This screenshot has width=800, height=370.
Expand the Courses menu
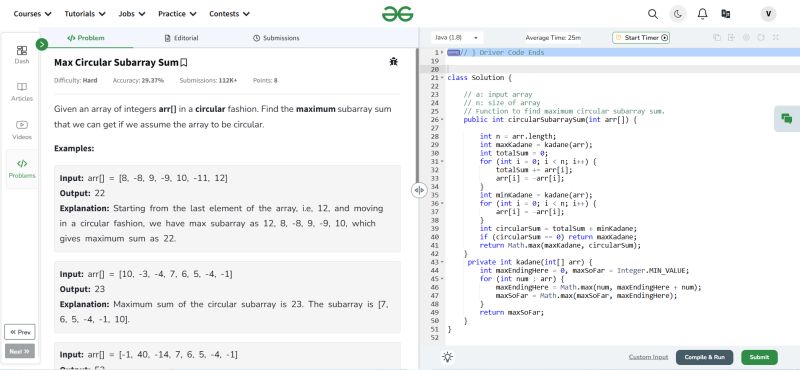click(x=32, y=14)
